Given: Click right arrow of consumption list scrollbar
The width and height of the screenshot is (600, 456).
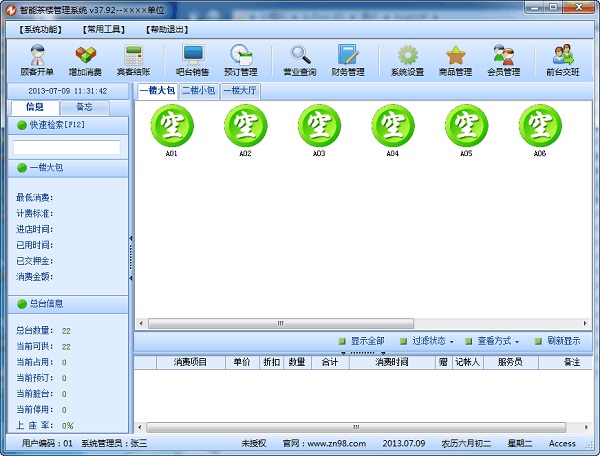Looking at the screenshot, I should click(x=586, y=427).
